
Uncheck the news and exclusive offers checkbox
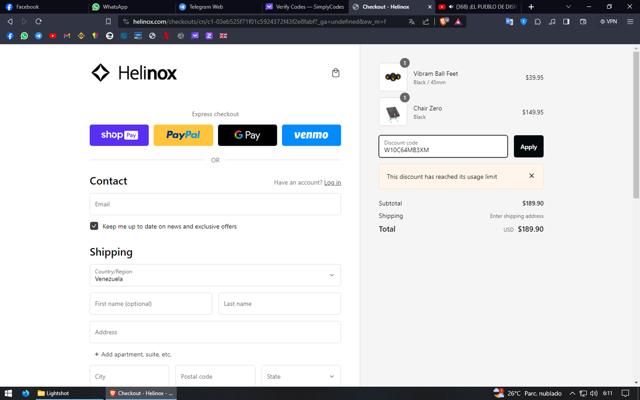point(94,226)
